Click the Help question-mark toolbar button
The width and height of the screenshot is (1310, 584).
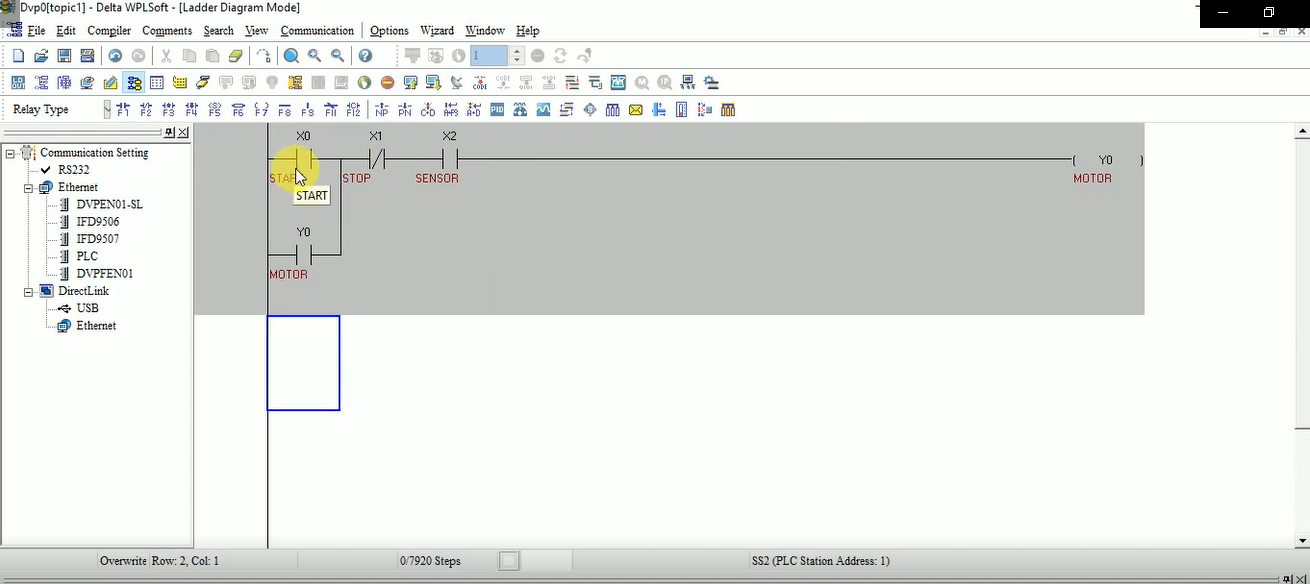point(365,56)
